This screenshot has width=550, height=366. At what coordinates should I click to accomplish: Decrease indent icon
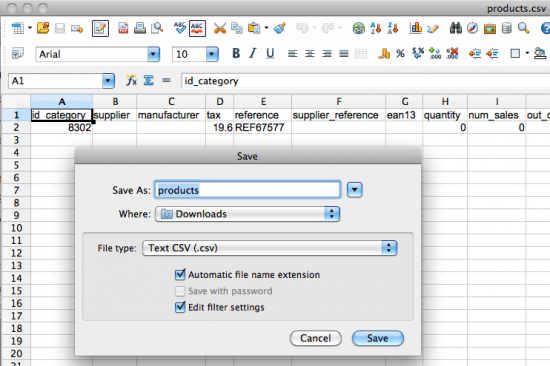click(x=475, y=54)
